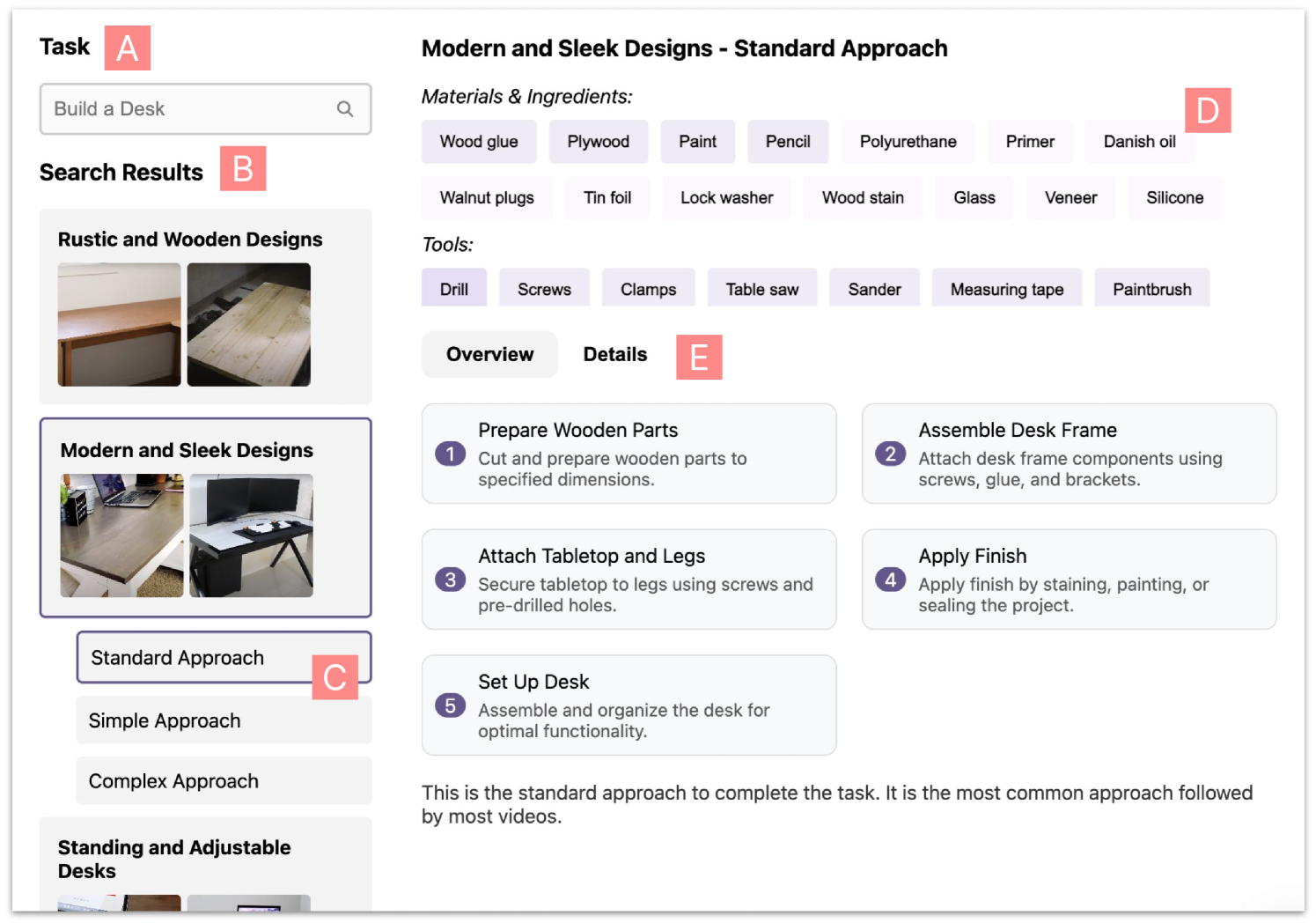Screen dimensions: 1316x923
Task: Click the Wood stain material chip
Action: click(863, 198)
